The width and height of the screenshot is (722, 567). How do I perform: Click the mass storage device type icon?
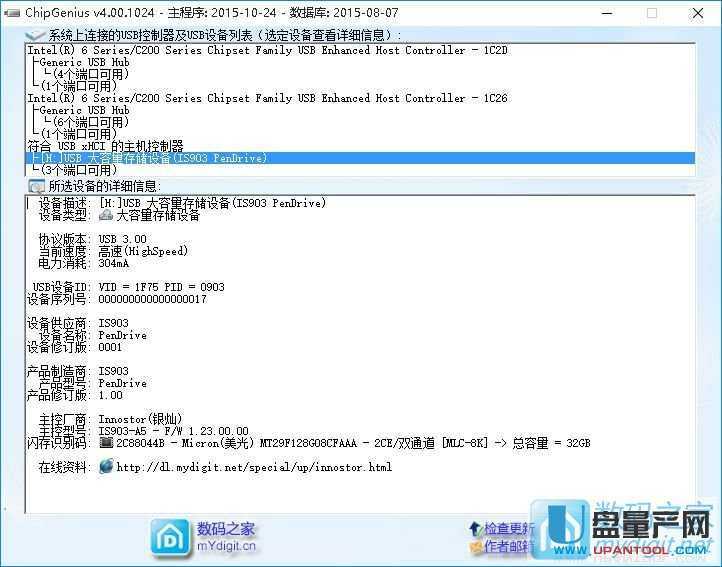106,215
